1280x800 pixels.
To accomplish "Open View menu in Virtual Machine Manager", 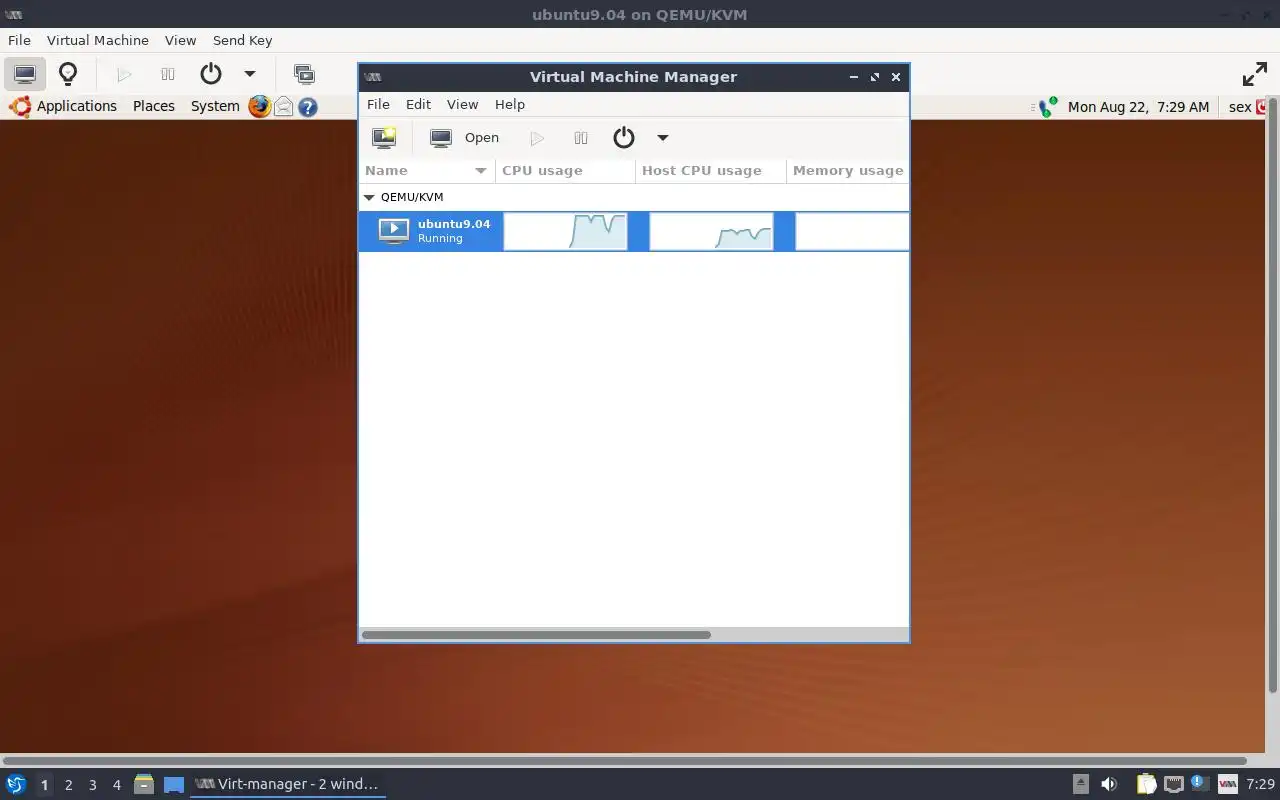I will point(462,104).
